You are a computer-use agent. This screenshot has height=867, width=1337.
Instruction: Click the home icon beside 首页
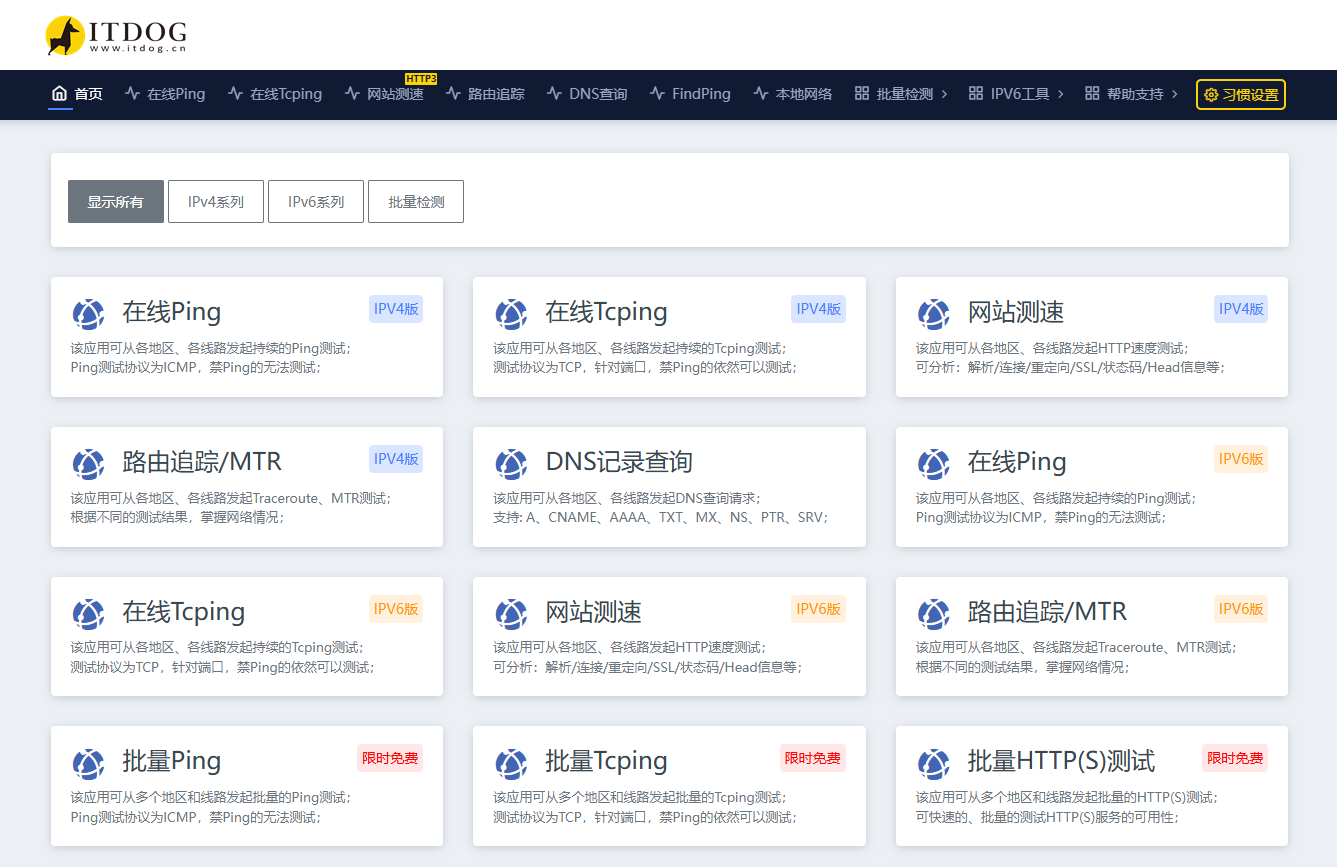click(60, 94)
